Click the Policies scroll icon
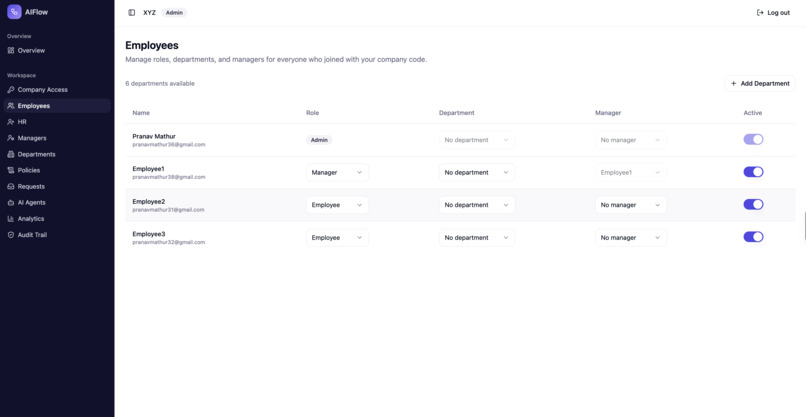Viewport: 806px width, 417px height. coord(11,170)
